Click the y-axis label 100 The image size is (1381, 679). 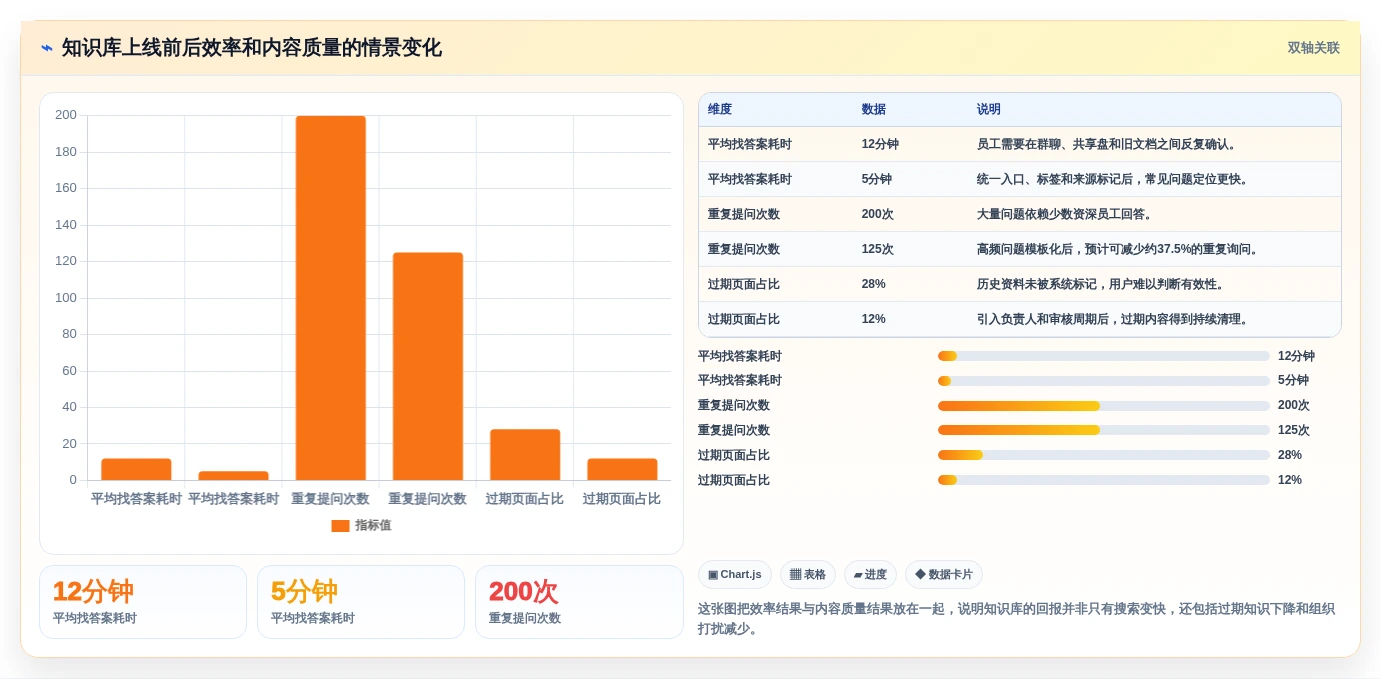point(66,298)
